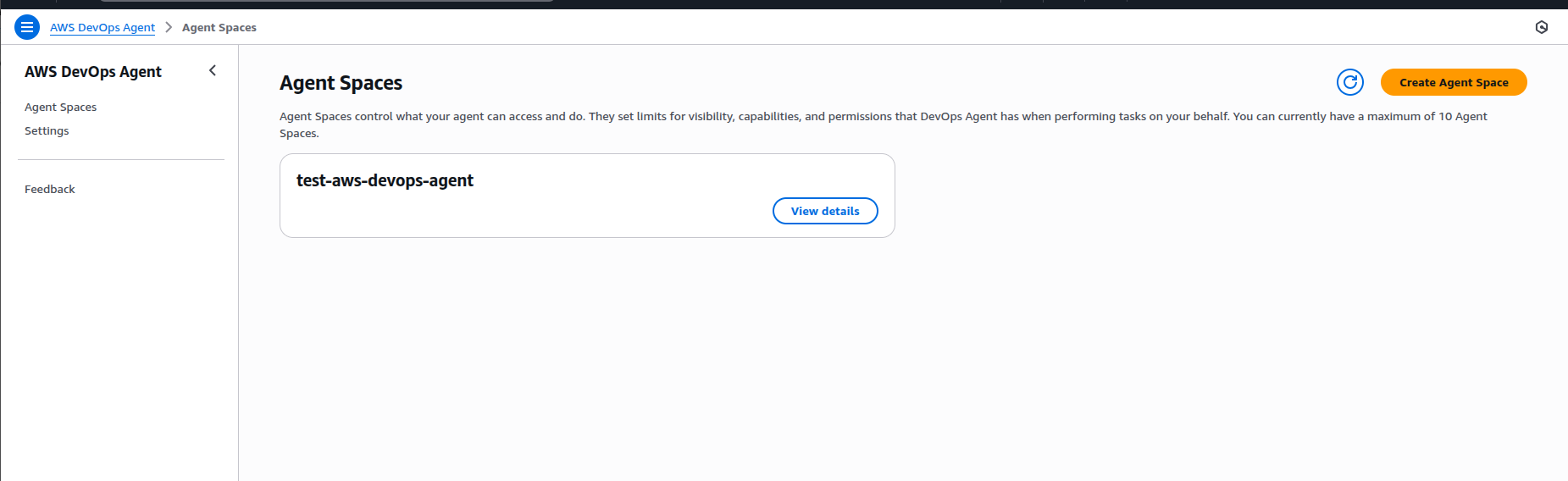
Task: Click the refresh Agent Spaces icon
Action: point(1350,82)
